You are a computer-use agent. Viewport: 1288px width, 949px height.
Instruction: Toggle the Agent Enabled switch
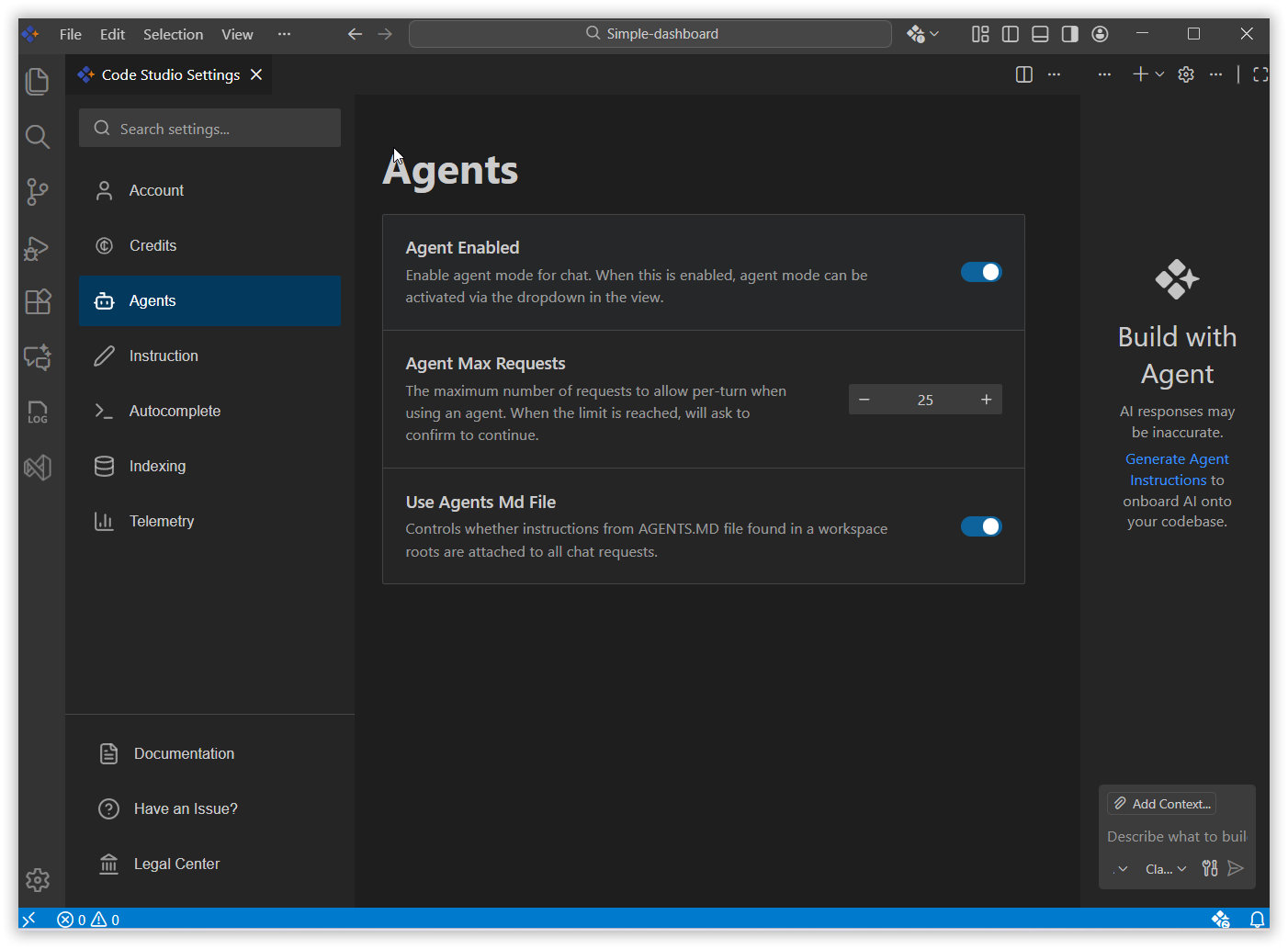[x=980, y=272]
